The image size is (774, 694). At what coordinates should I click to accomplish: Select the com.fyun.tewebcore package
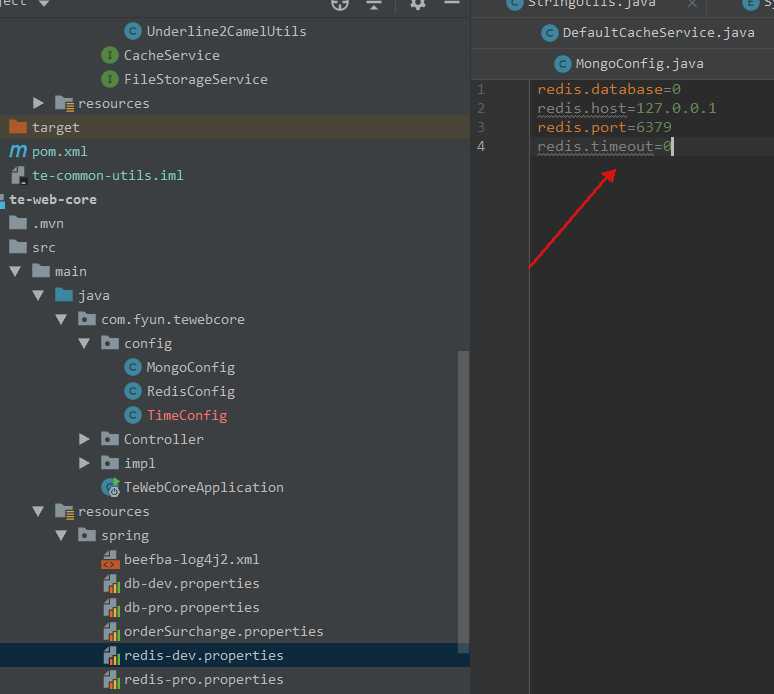click(173, 319)
